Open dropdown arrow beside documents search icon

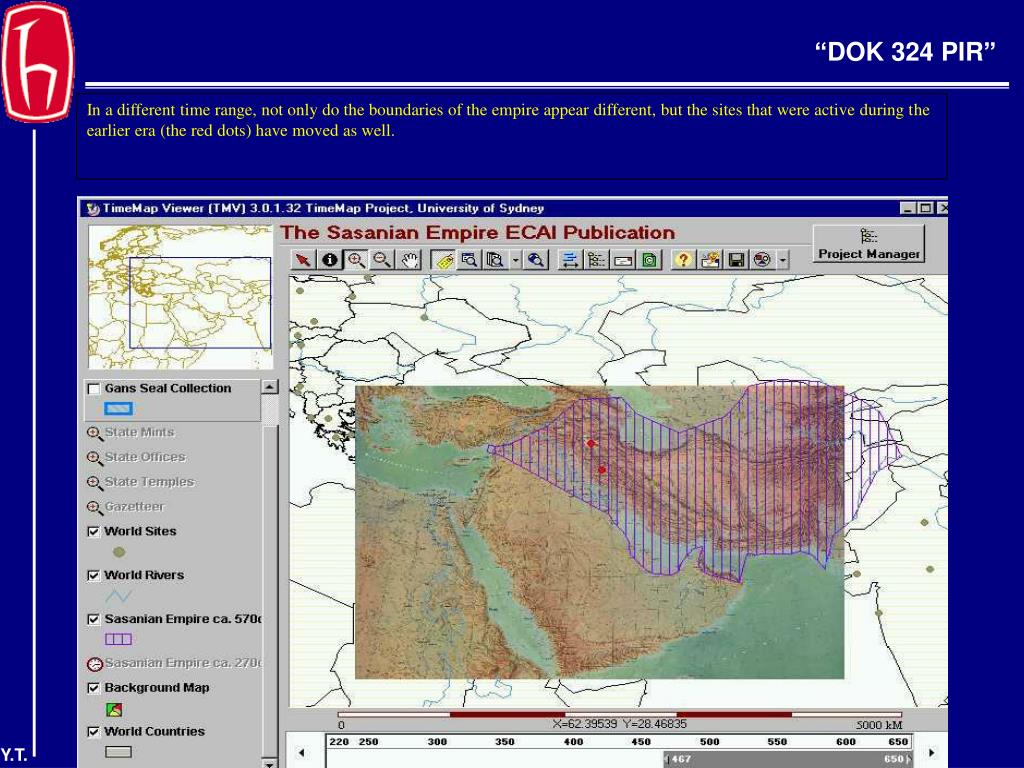point(515,260)
